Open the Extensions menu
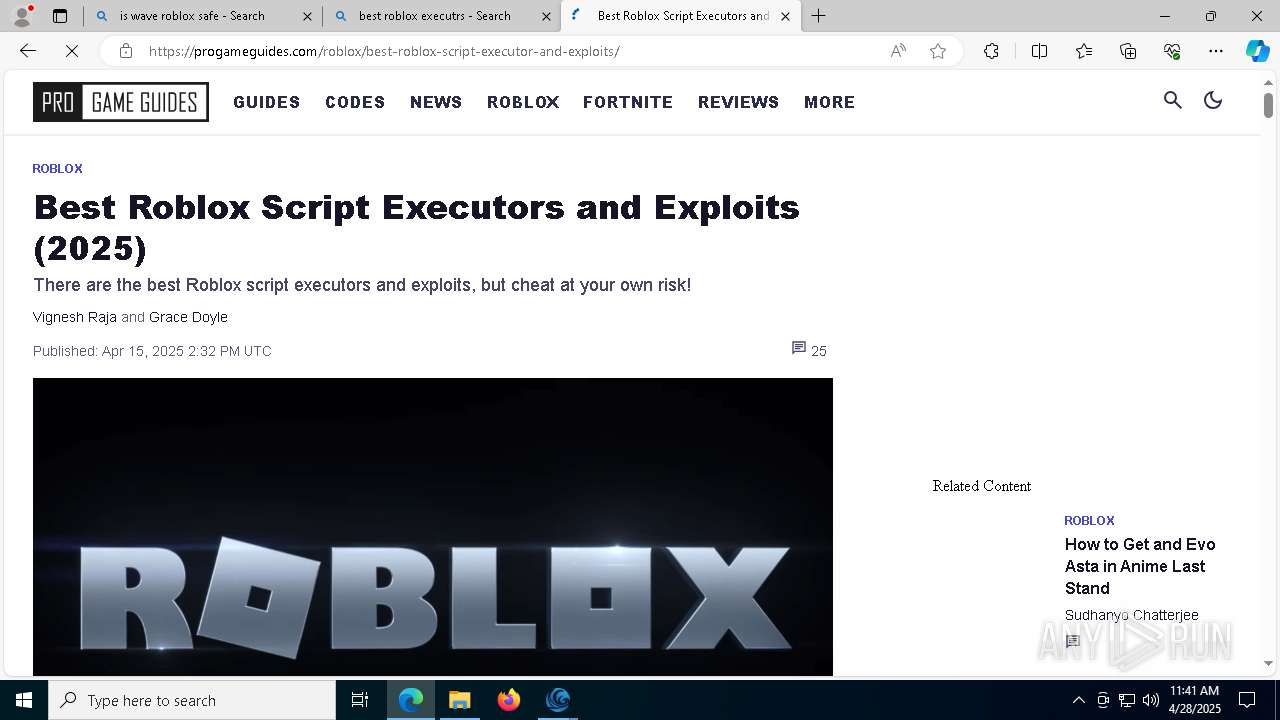The image size is (1280, 720). [x=991, y=51]
